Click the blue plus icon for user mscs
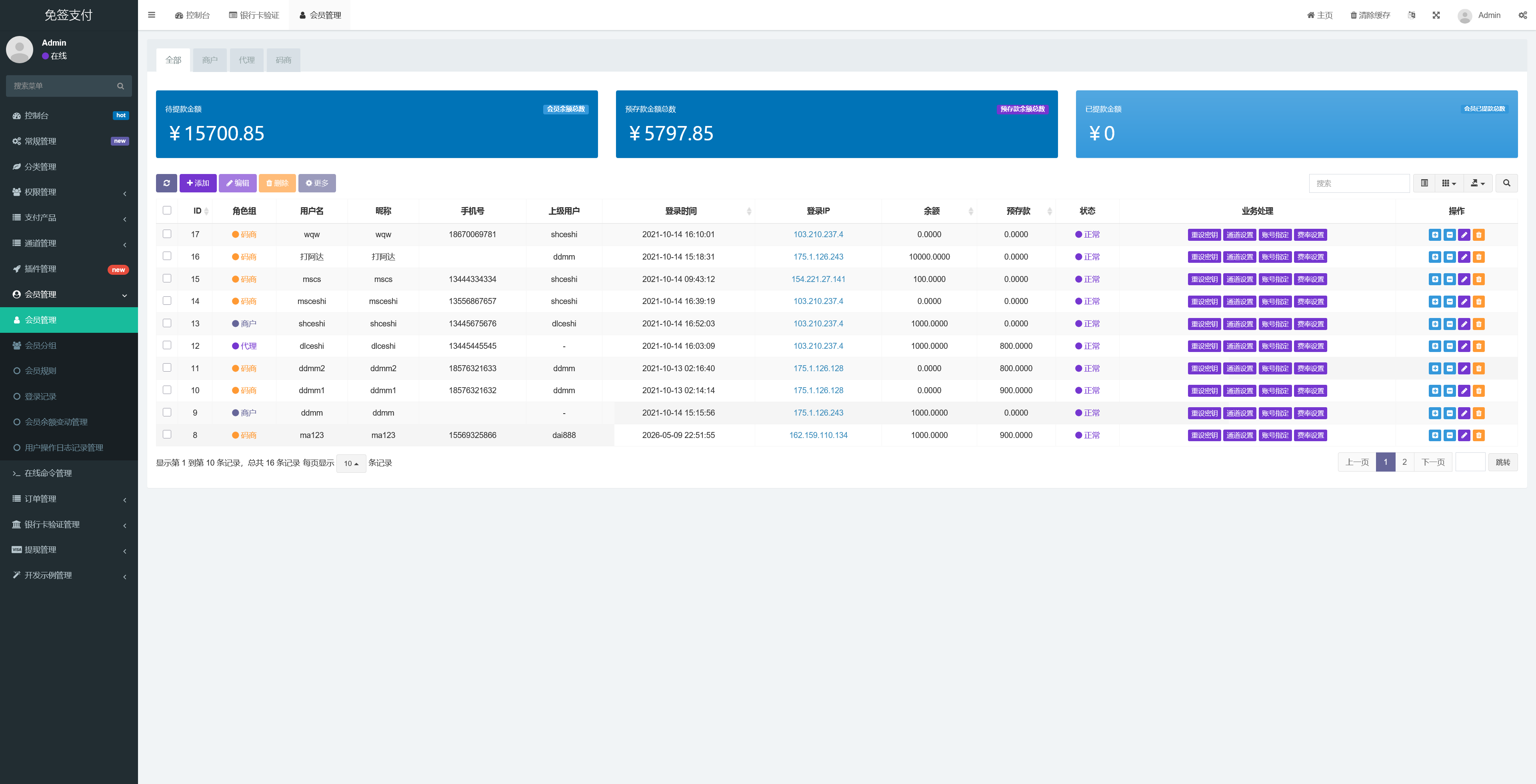The width and height of the screenshot is (1536, 784). 1435,279
